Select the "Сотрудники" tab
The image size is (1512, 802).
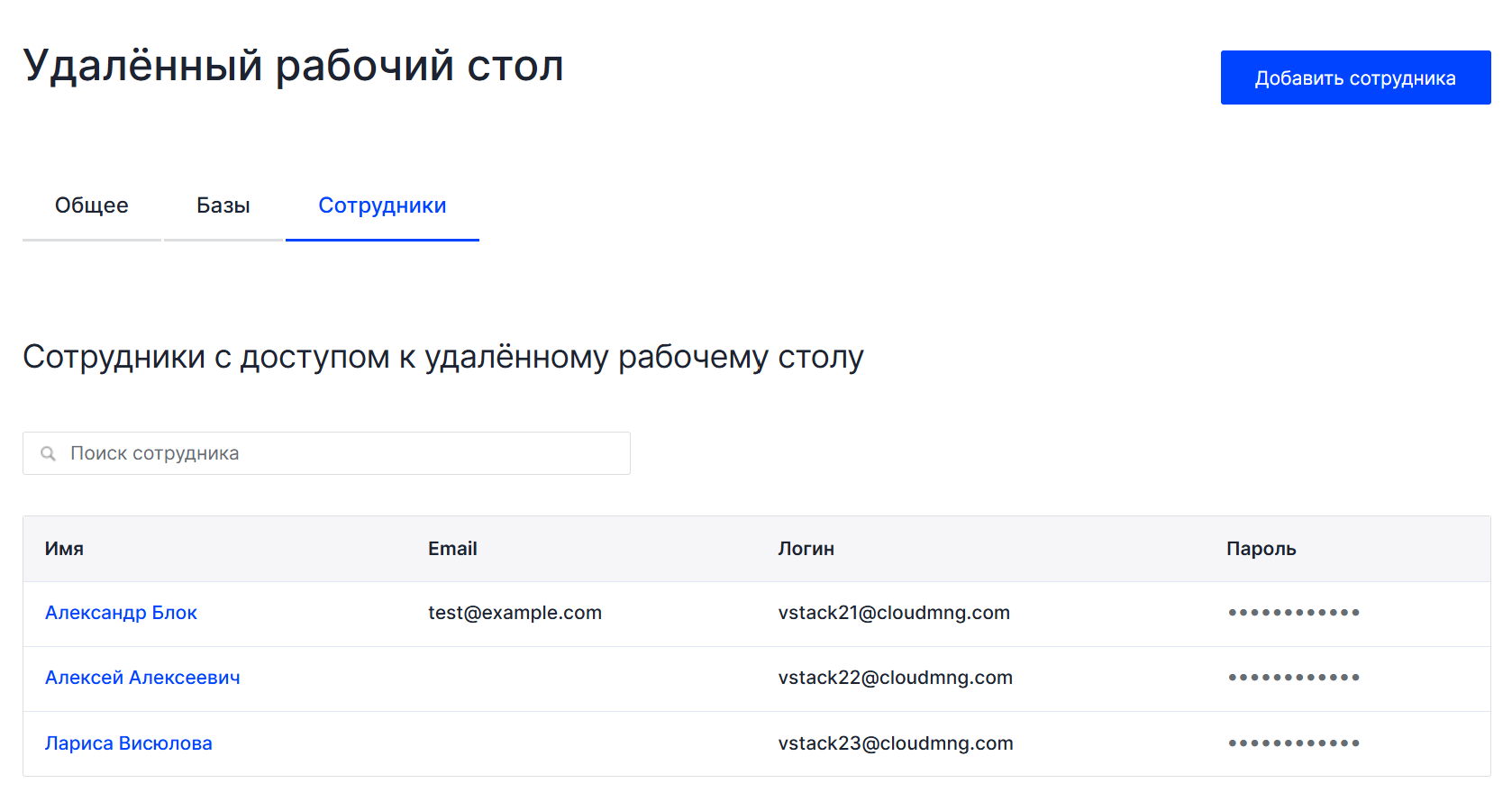(x=382, y=205)
